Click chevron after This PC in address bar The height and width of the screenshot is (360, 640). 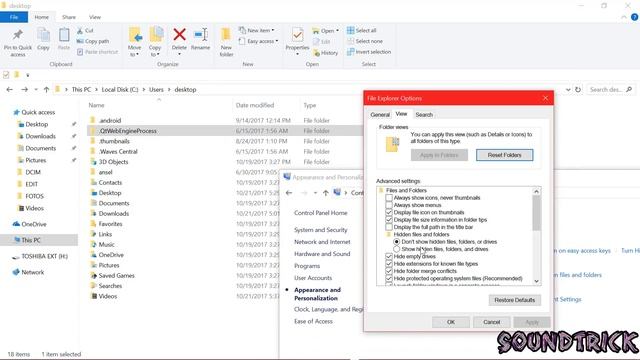[96, 89]
